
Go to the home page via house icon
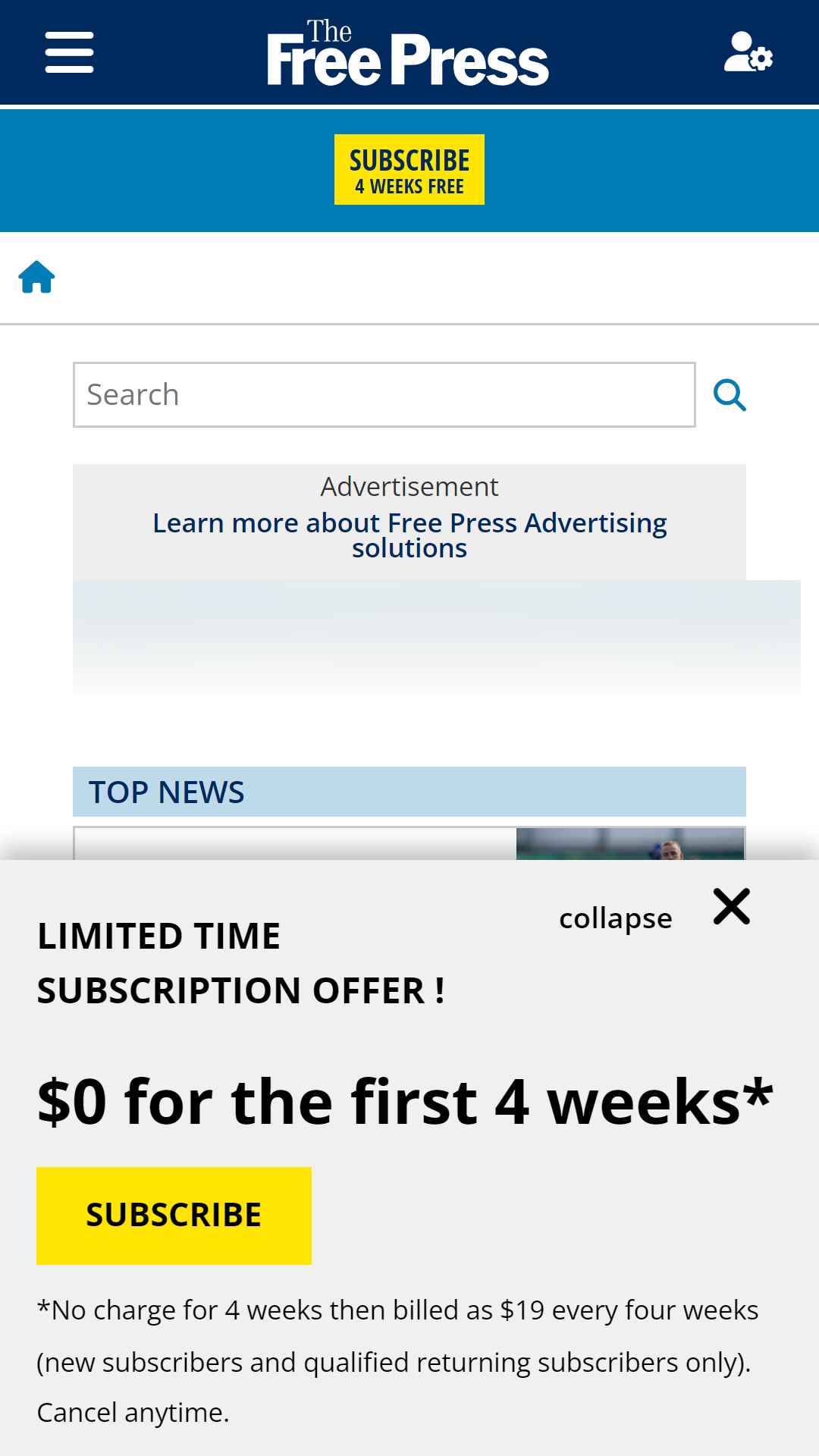(x=36, y=277)
